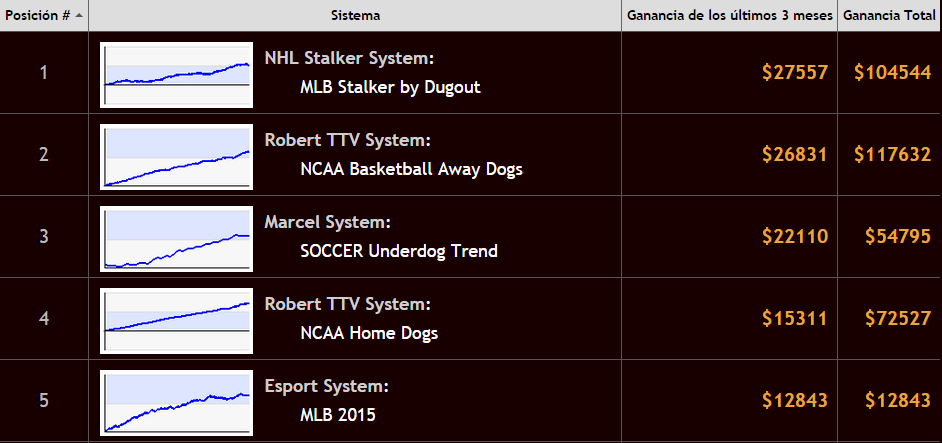Sort by the Posición # column header
The height and width of the screenshot is (443, 942).
(x=44, y=16)
